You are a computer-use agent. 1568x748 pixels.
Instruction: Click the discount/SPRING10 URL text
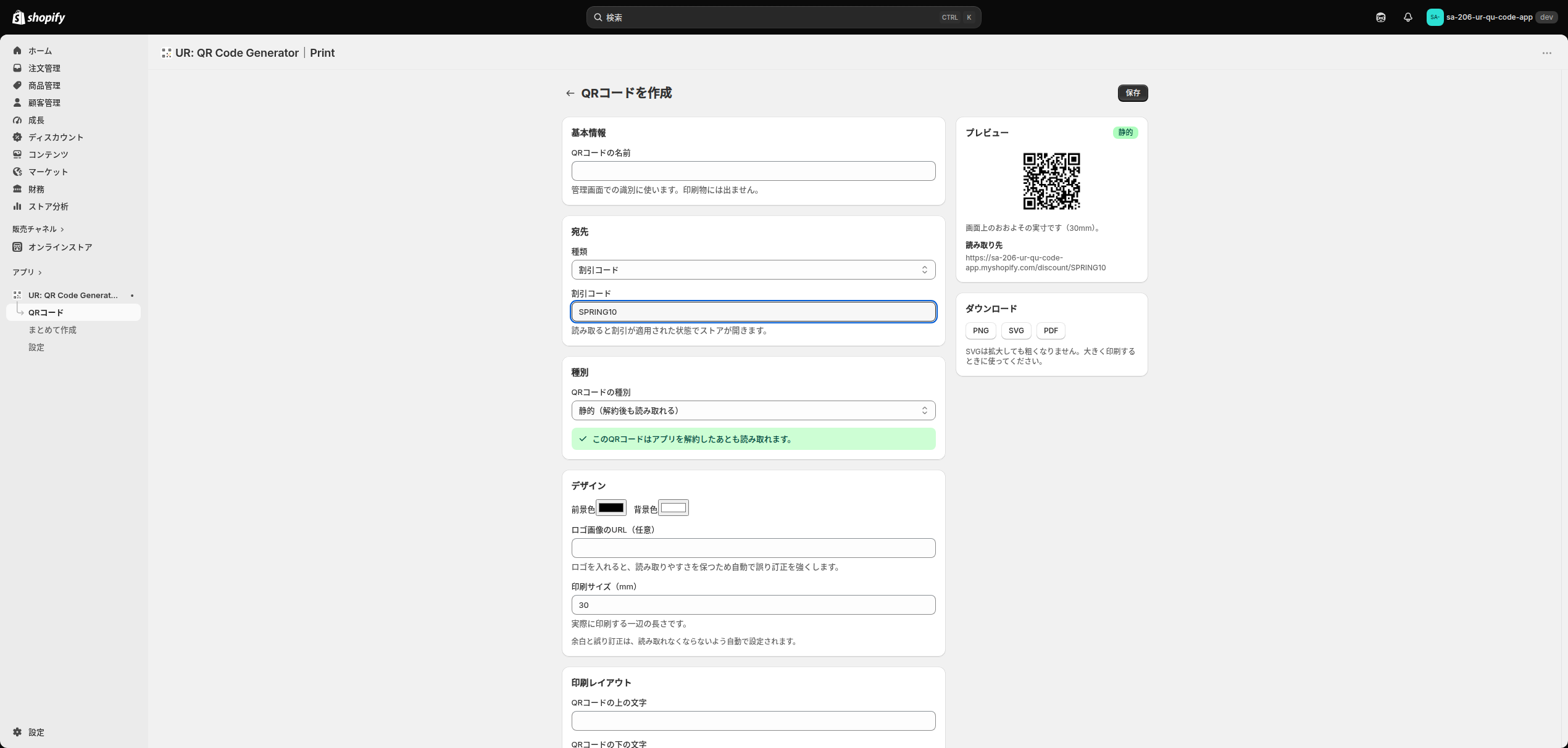point(1035,263)
